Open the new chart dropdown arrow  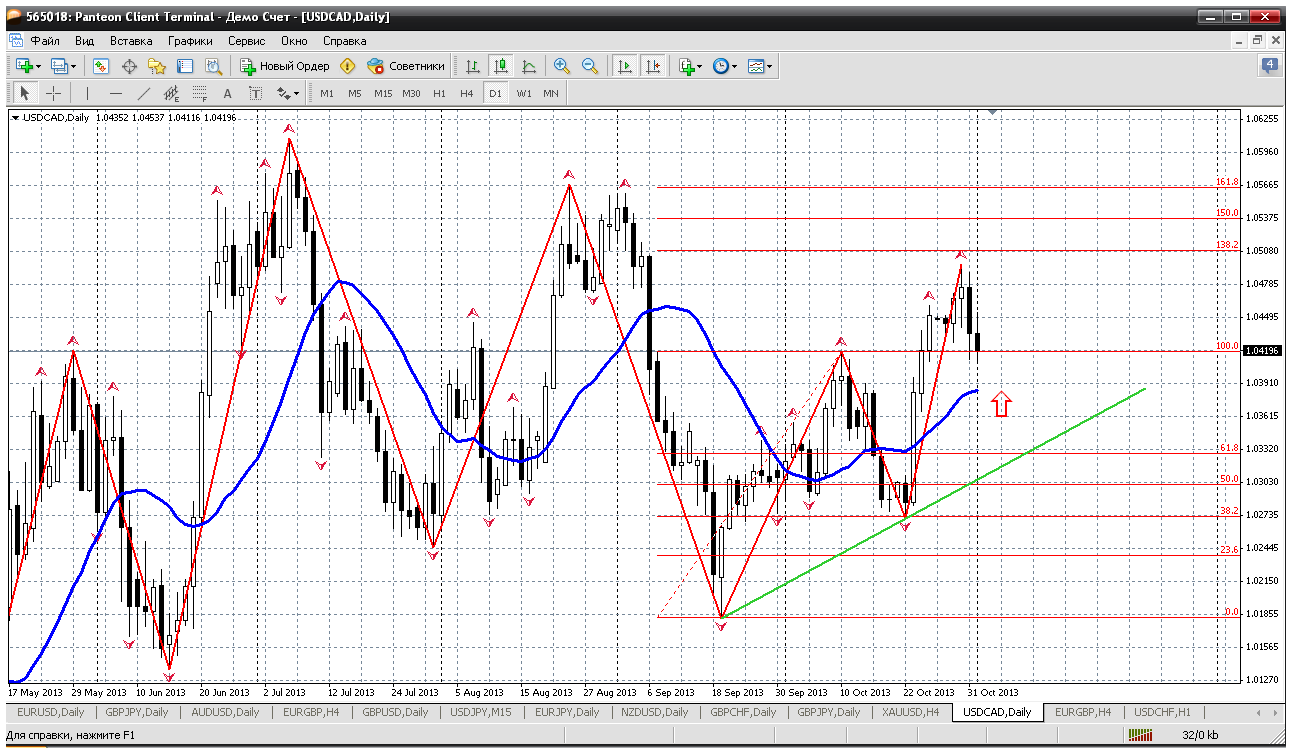point(38,67)
